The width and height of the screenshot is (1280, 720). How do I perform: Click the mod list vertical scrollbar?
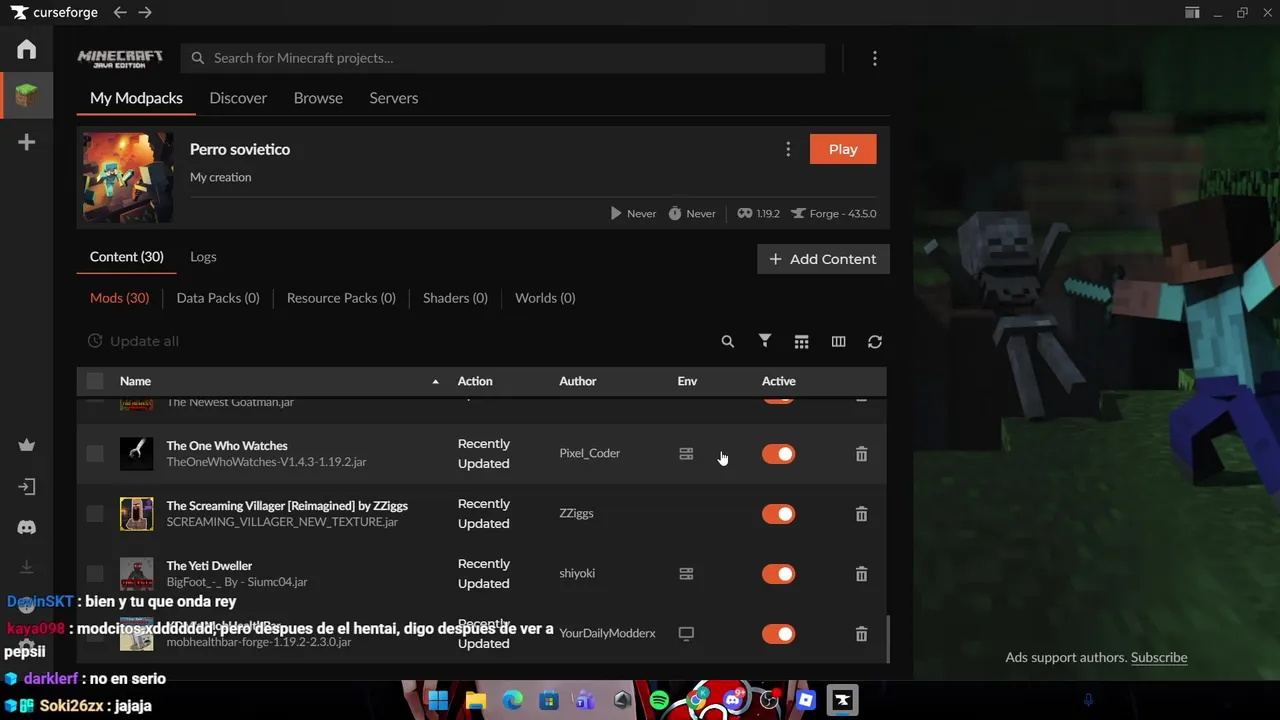888,639
